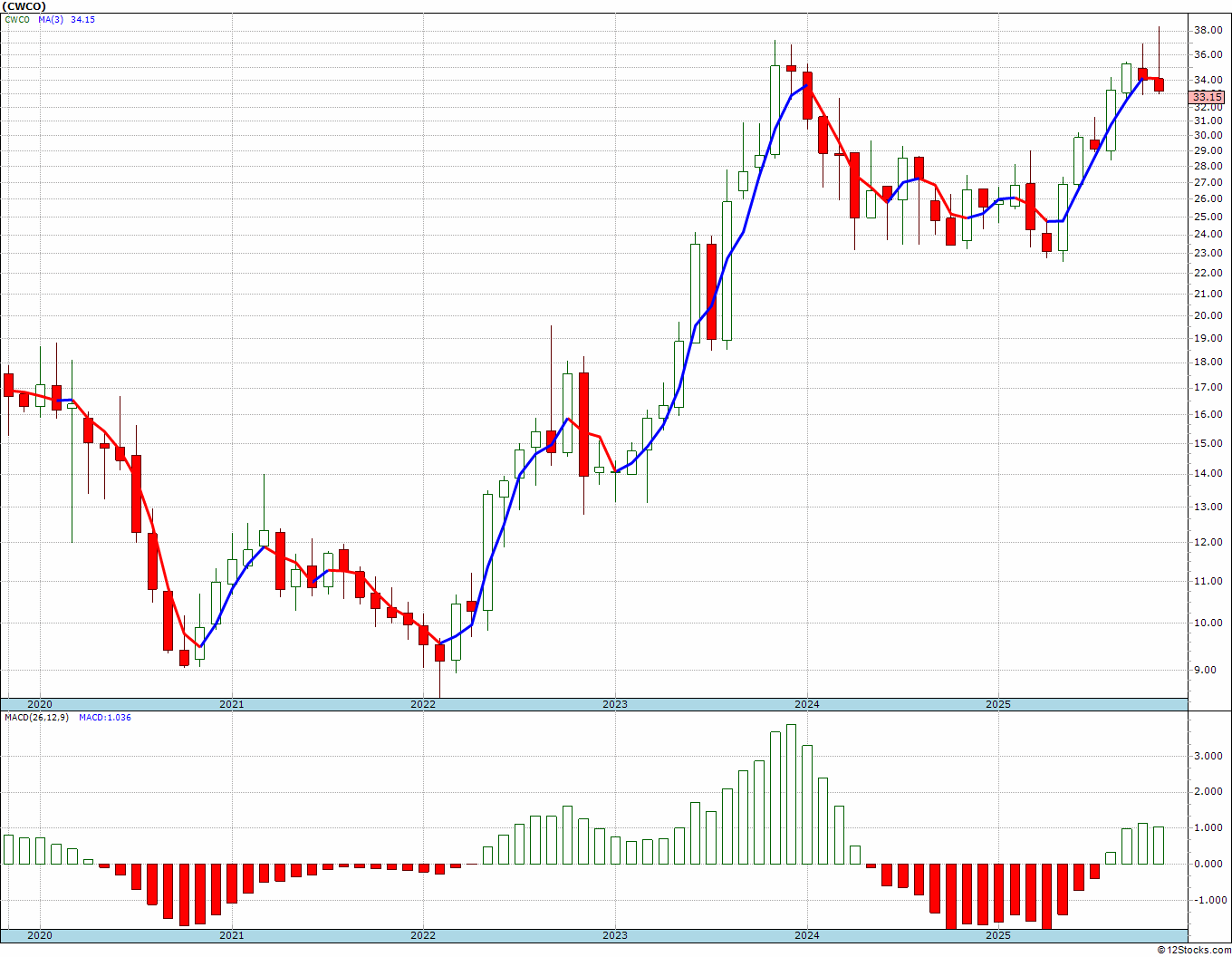Click the 16.00 price axis label
1232x957 pixels.
(1208, 415)
